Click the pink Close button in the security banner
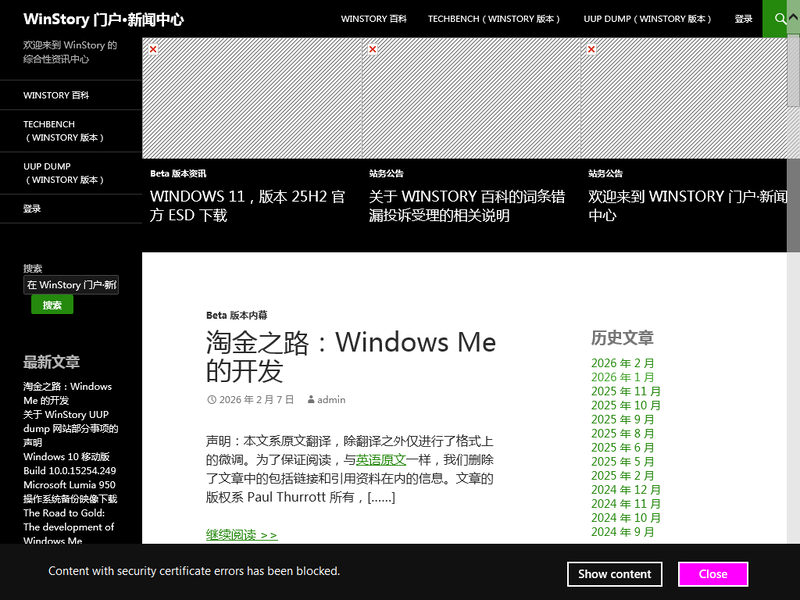 713,574
